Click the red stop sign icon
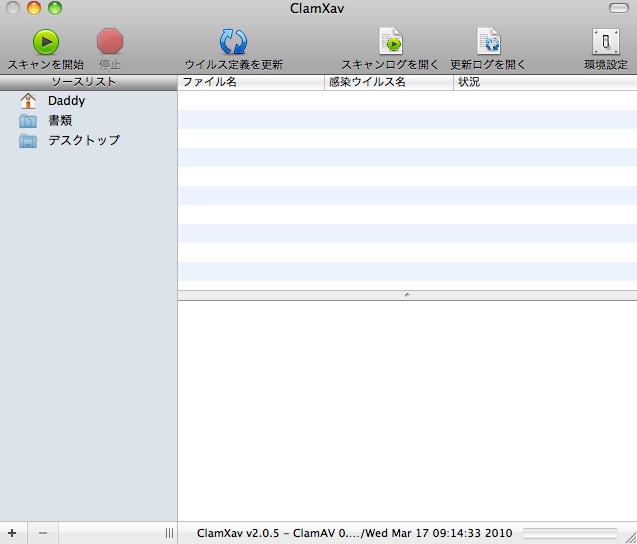This screenshot has height=544, width=637. pos(110,41)
